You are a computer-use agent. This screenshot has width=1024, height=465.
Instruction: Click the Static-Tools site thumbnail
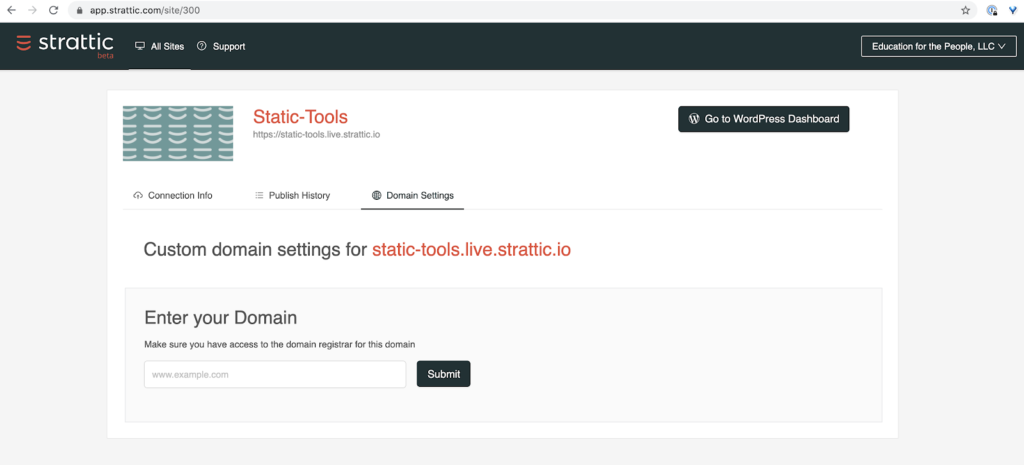[x=178, y=133]
